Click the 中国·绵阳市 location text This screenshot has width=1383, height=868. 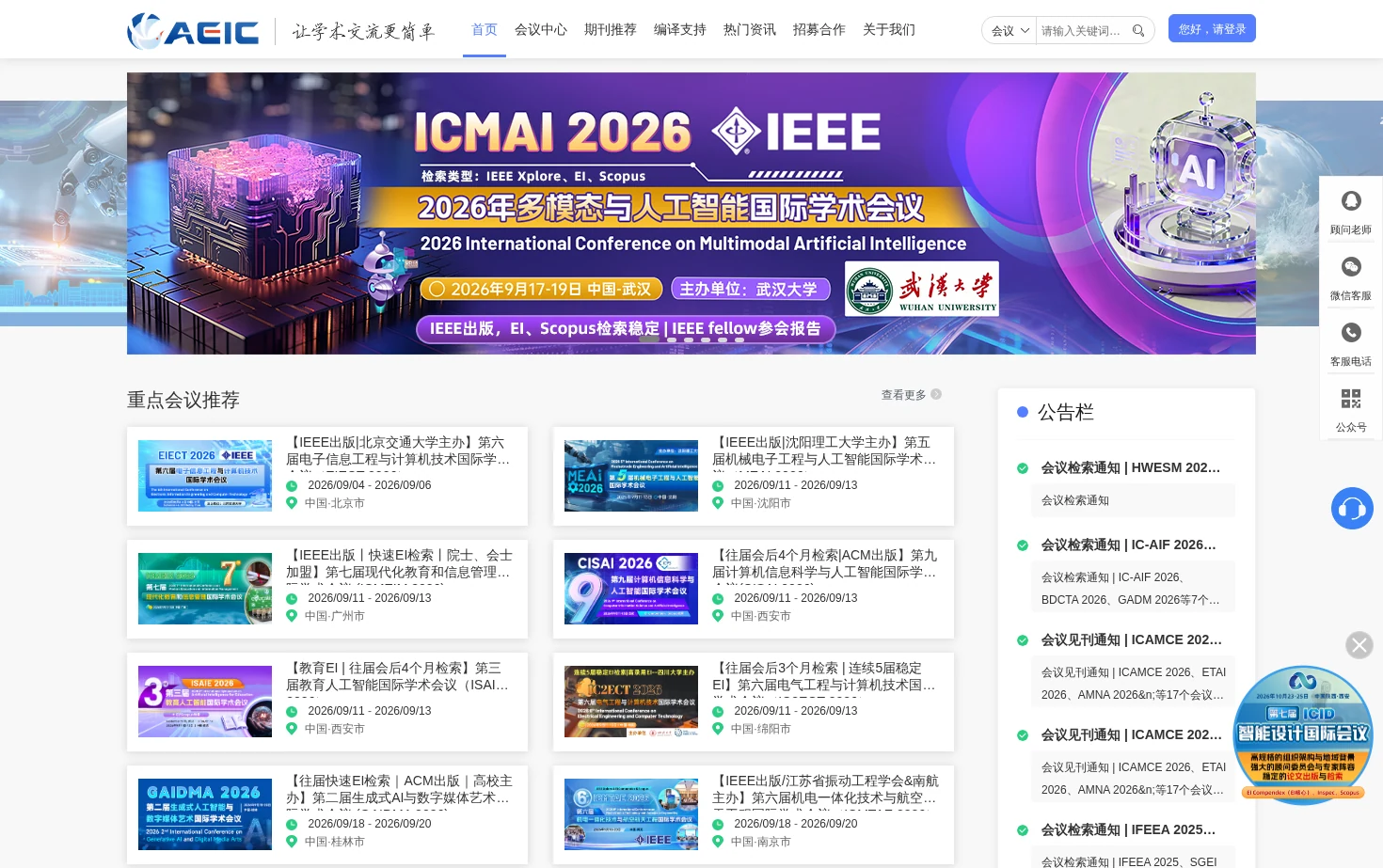click(x=761, y=729)
